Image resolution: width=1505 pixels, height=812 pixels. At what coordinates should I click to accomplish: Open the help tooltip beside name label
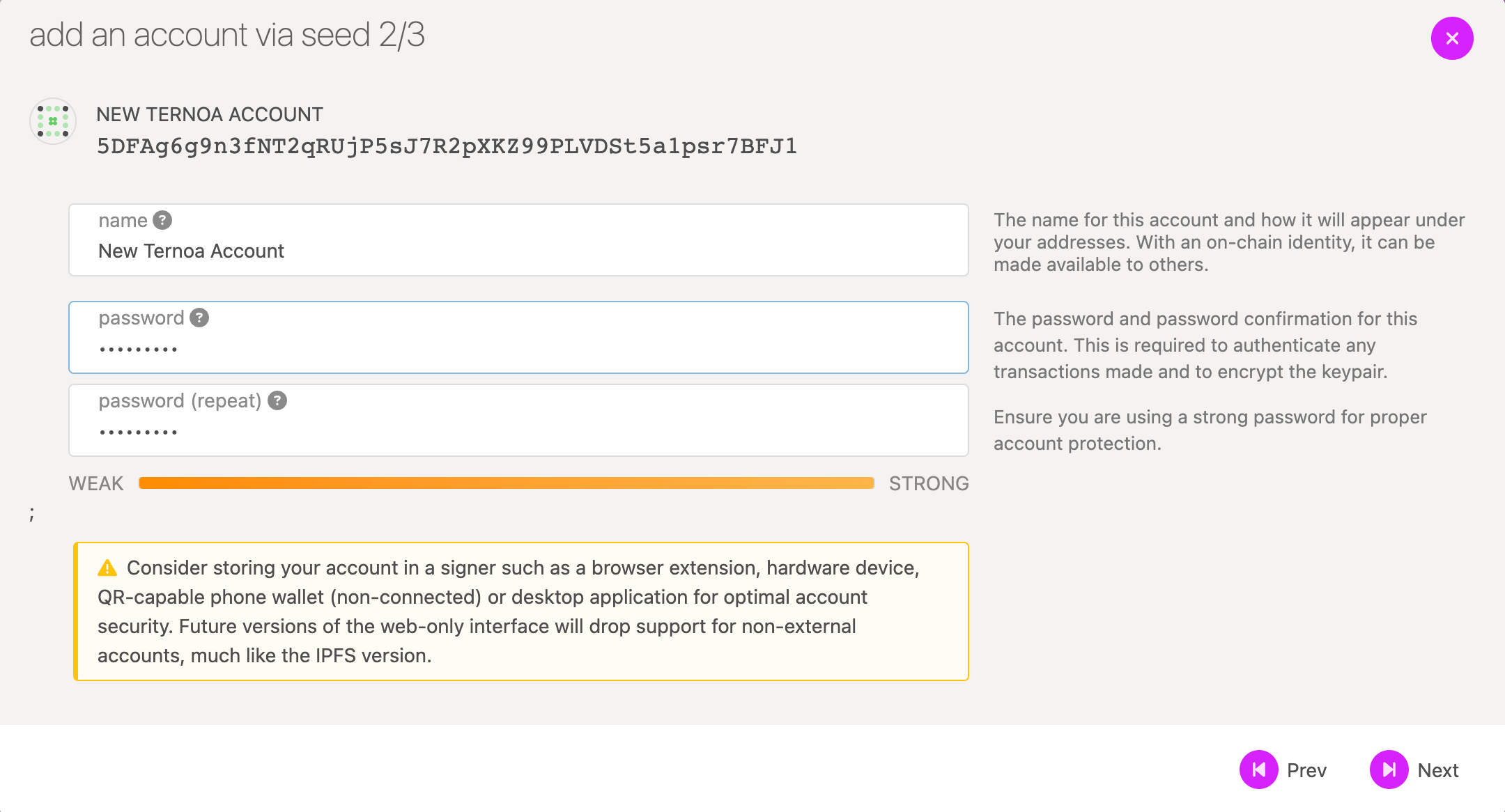pyautogui.click(x=162, y=220)
